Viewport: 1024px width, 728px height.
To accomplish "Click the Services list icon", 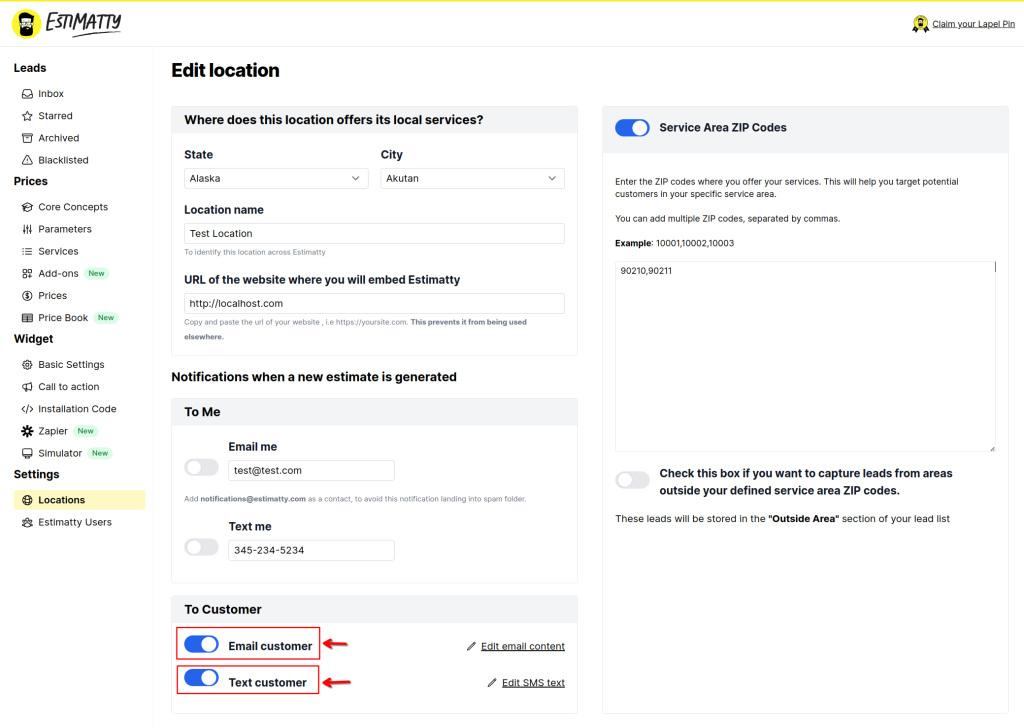I will point(27,252).
